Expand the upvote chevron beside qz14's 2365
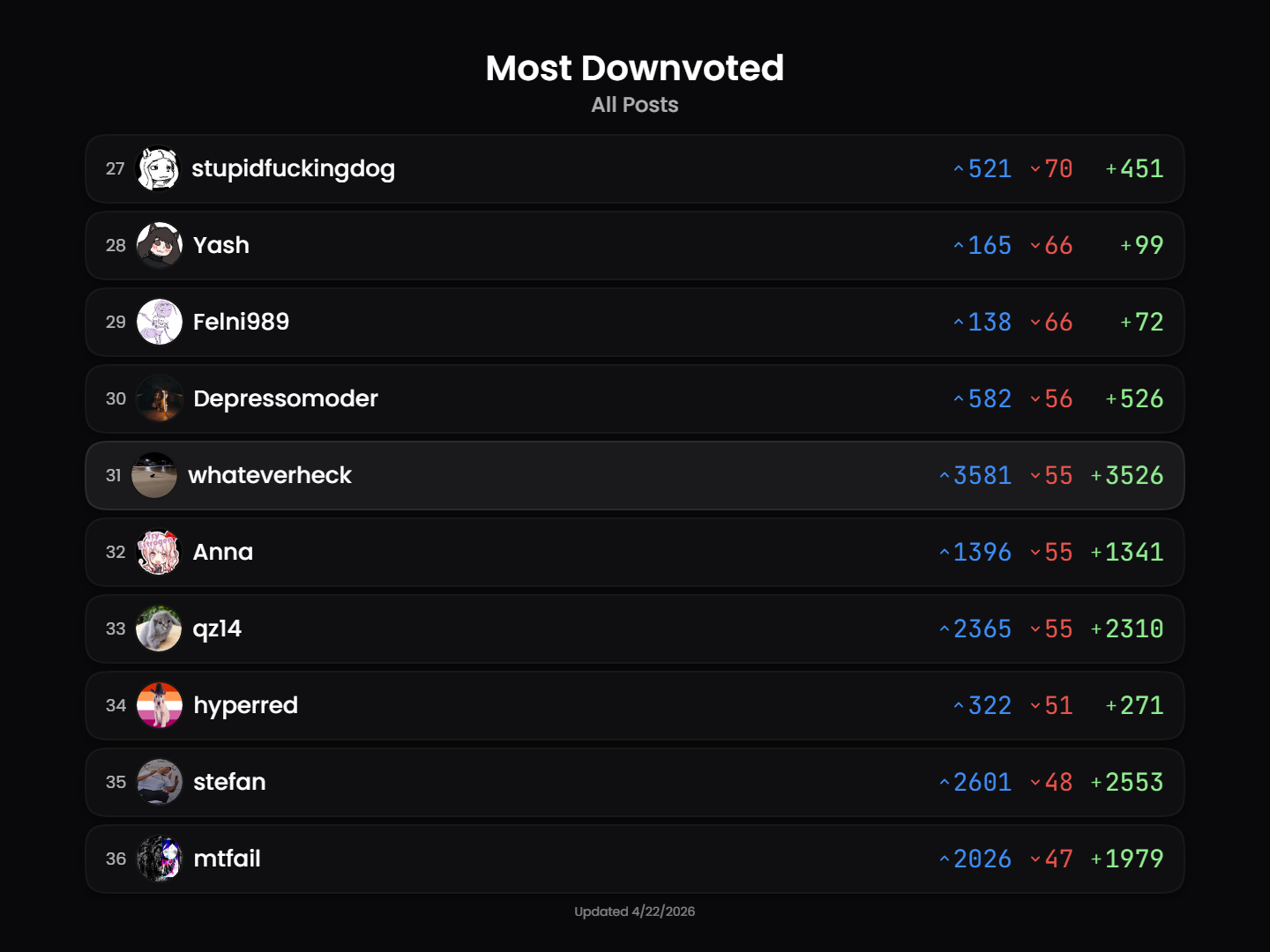 point(944,628)
